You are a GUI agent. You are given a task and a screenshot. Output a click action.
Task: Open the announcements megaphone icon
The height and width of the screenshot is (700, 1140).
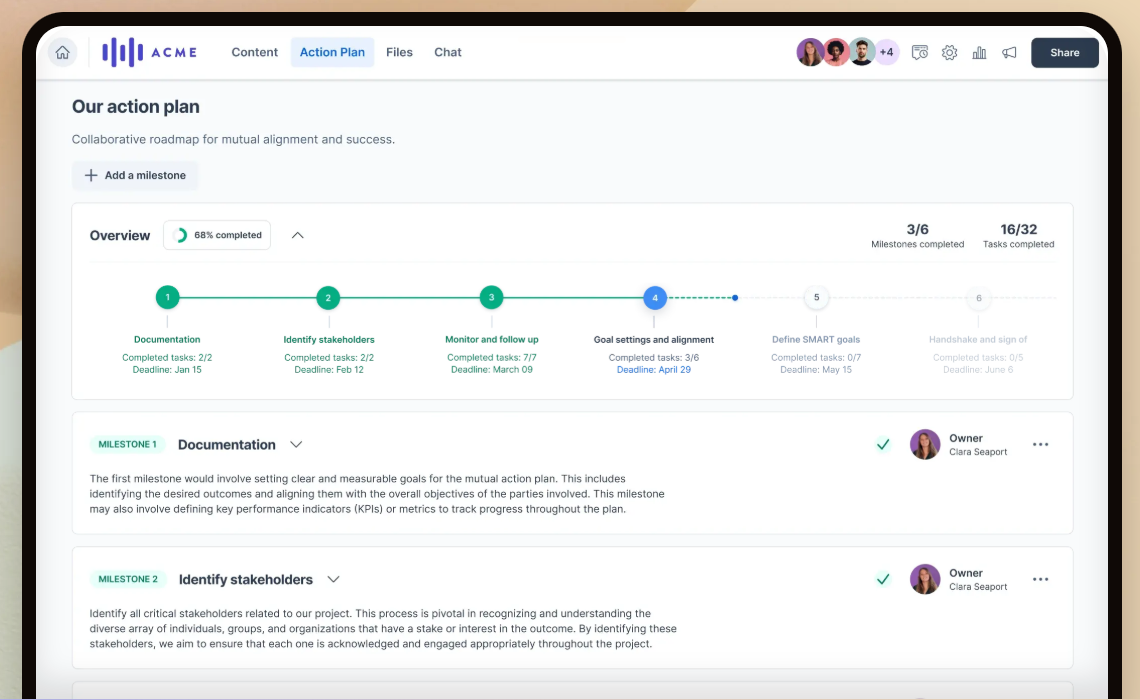(1009, 52)
